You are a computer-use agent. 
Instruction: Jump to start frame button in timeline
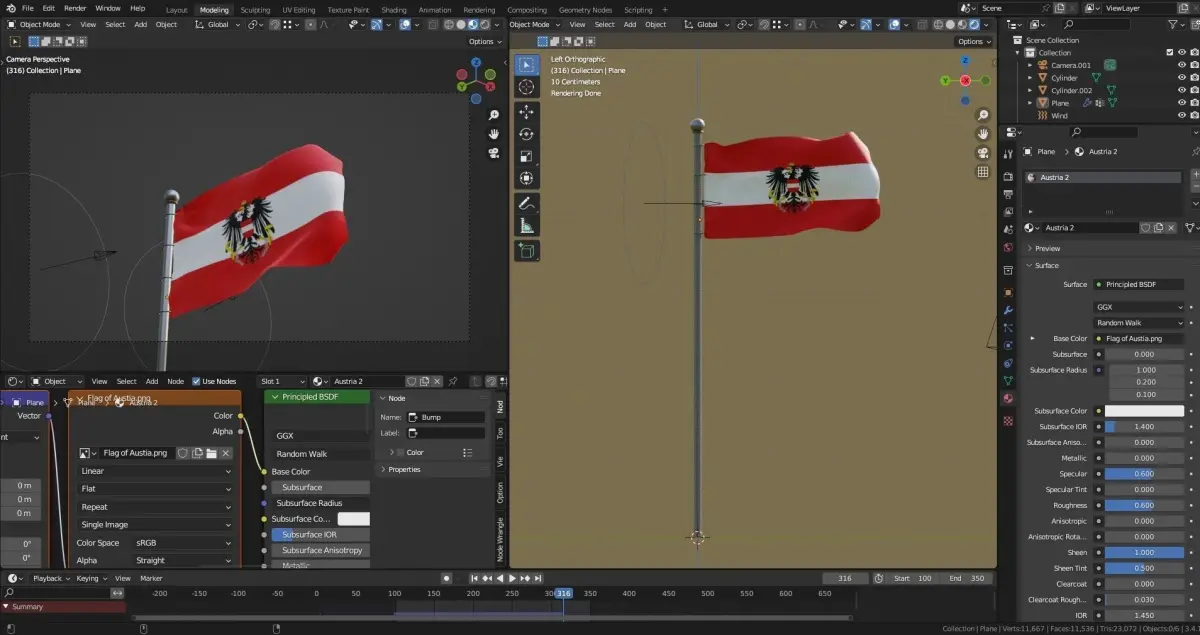pos(474,578)
